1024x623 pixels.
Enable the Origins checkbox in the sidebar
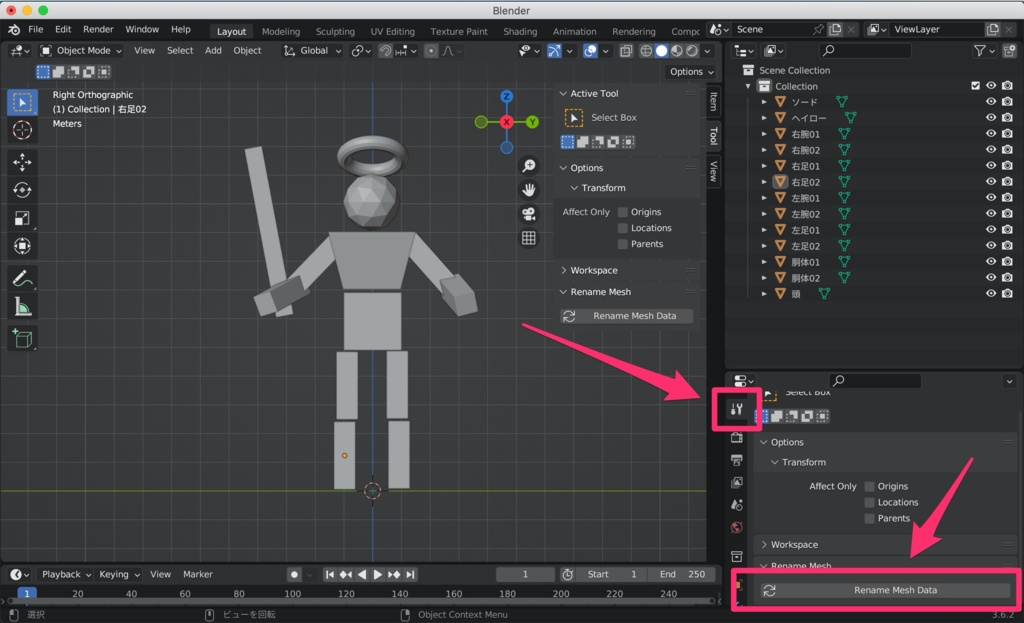coord(623,212)
